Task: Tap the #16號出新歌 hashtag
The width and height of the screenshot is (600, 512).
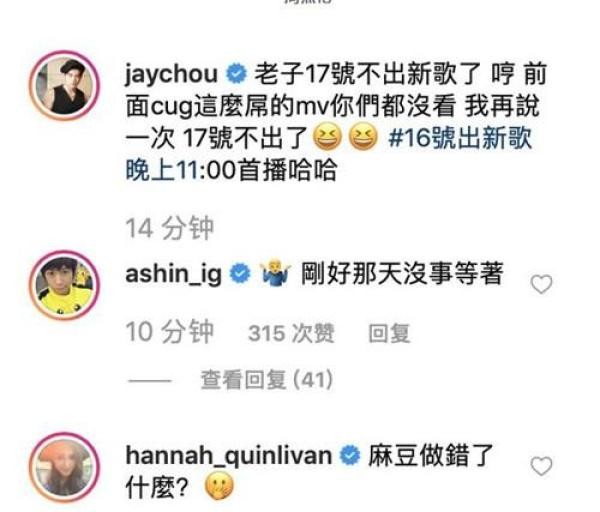Action: [x=460, y=138]
